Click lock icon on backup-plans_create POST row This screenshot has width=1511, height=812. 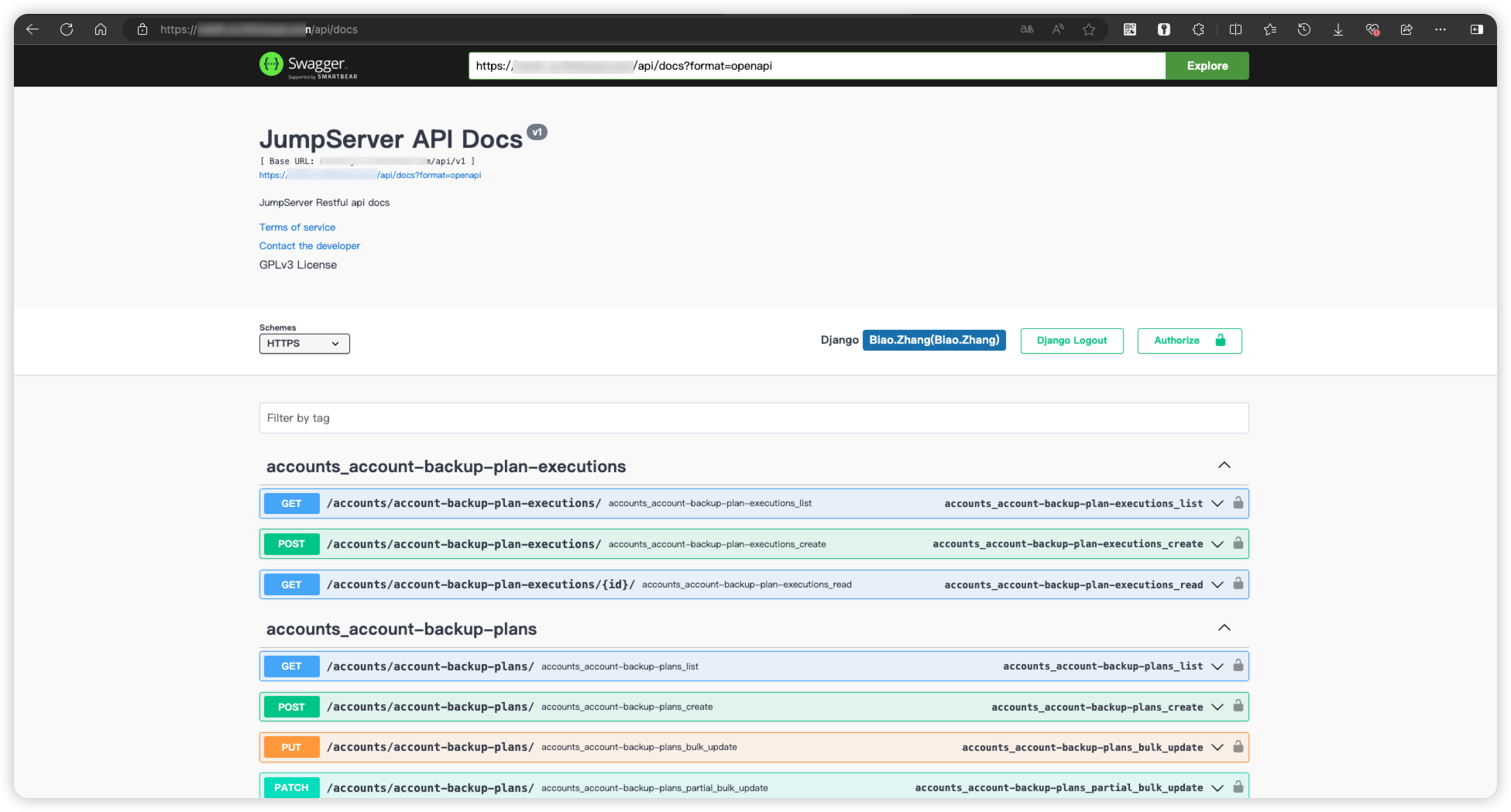pos(1238,706)
